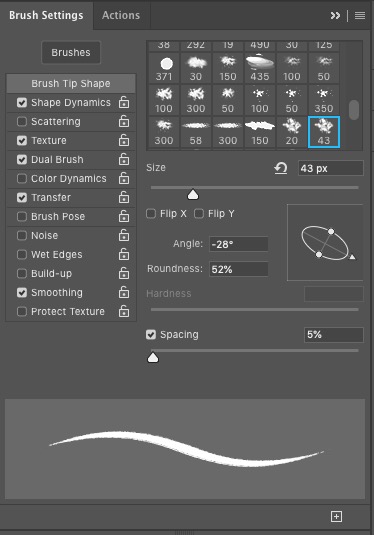Switch to the Actions tab

pos(121,15)
